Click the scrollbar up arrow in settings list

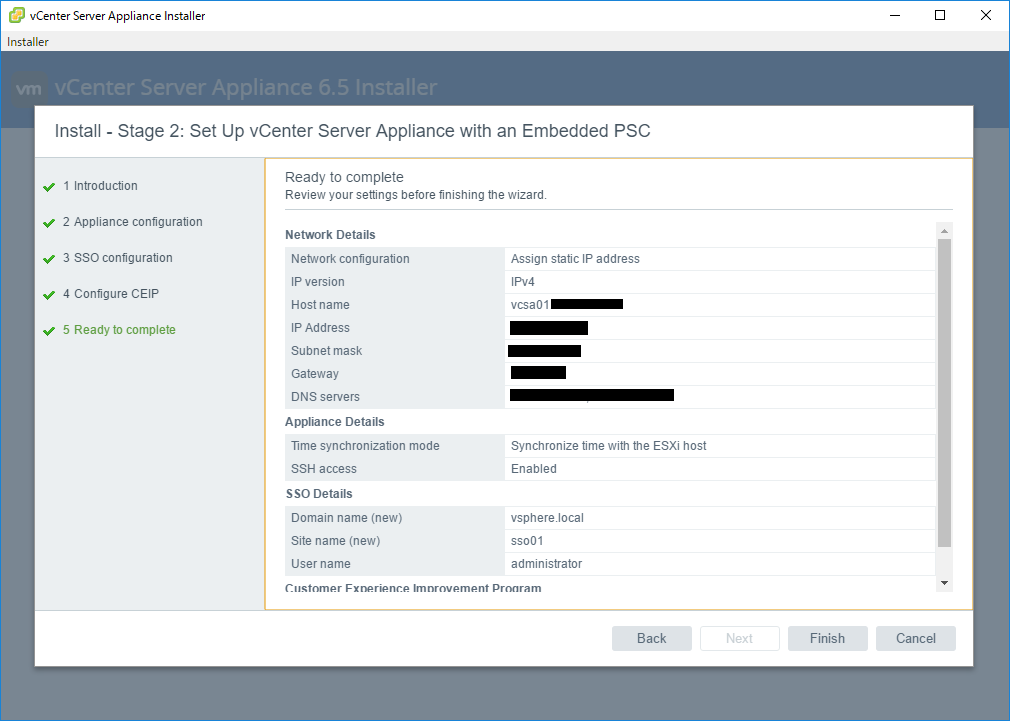tap(944, 231)
